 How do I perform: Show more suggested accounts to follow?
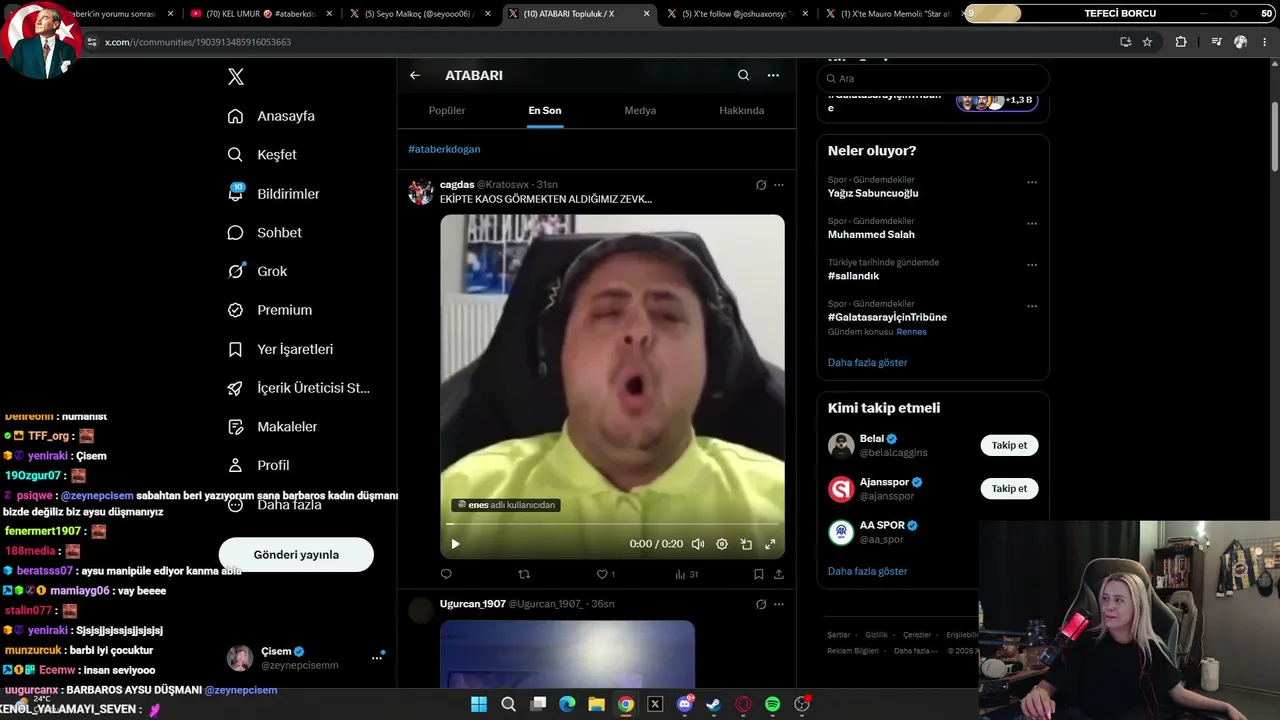868,571
